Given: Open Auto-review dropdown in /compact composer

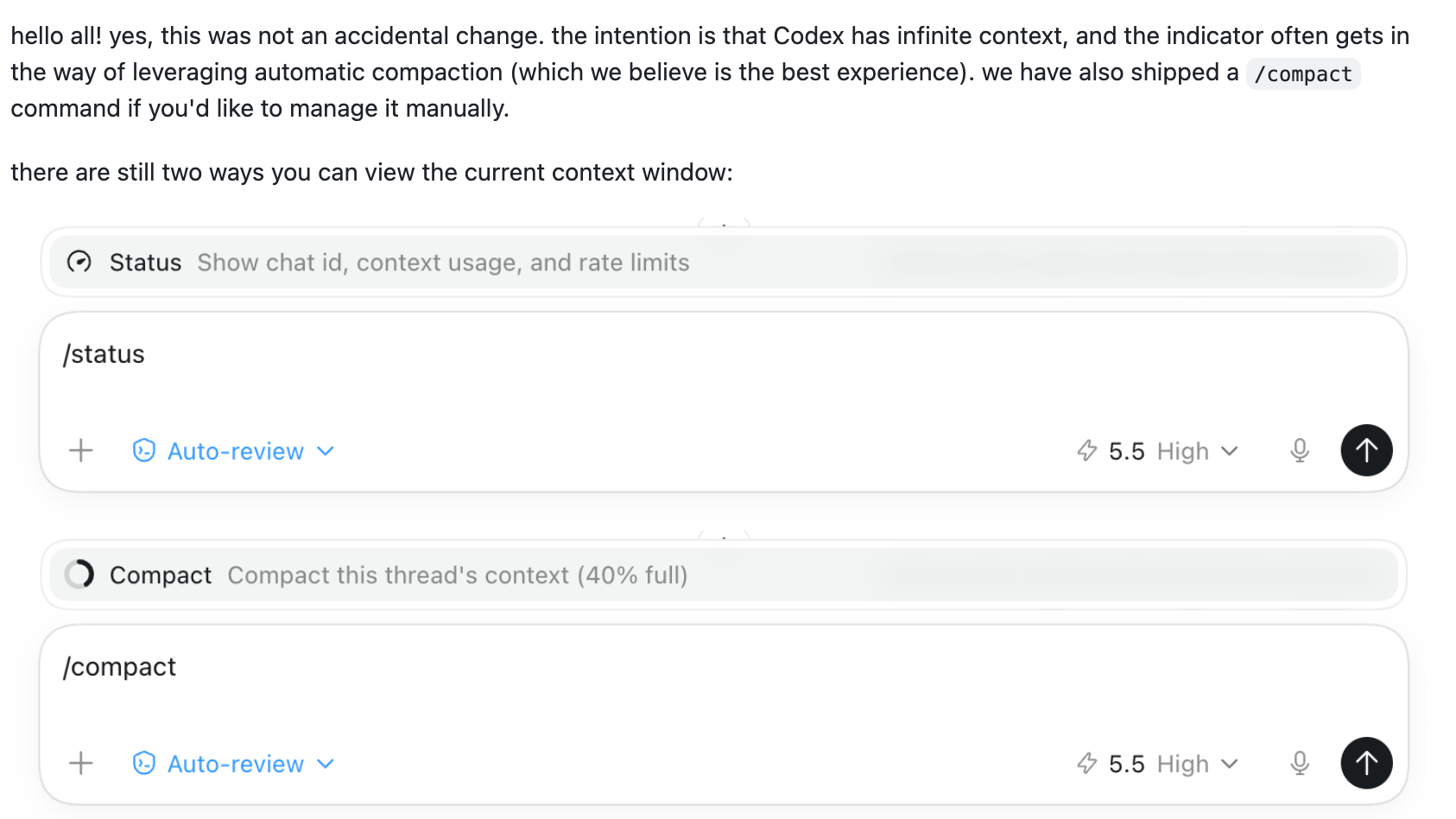Looking at the screenshot, I should (233, 764).
